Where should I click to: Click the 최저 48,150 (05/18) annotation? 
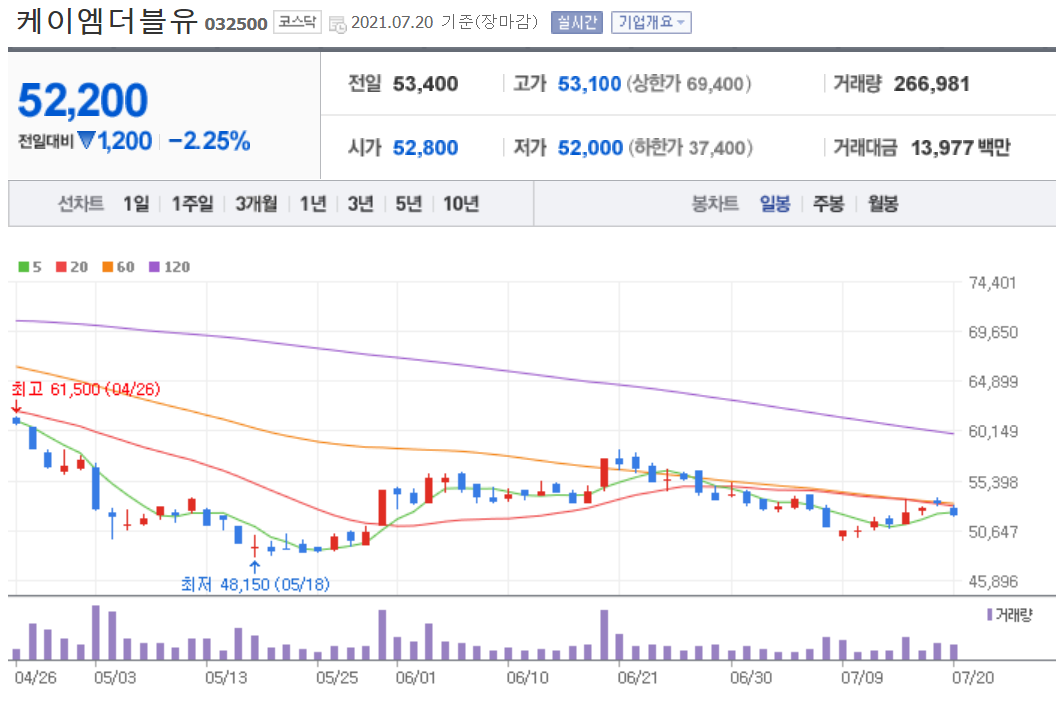(x=255, y=584)
